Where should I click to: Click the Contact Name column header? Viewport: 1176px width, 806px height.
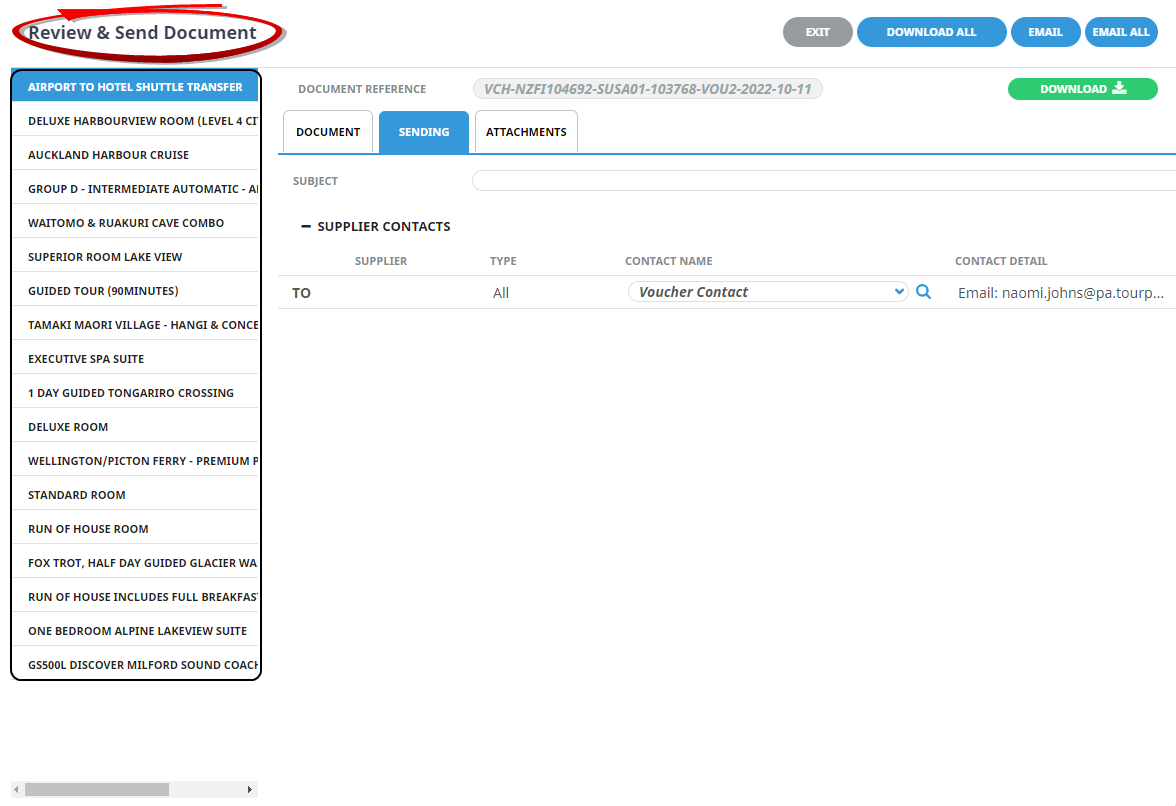coord(668,261)
